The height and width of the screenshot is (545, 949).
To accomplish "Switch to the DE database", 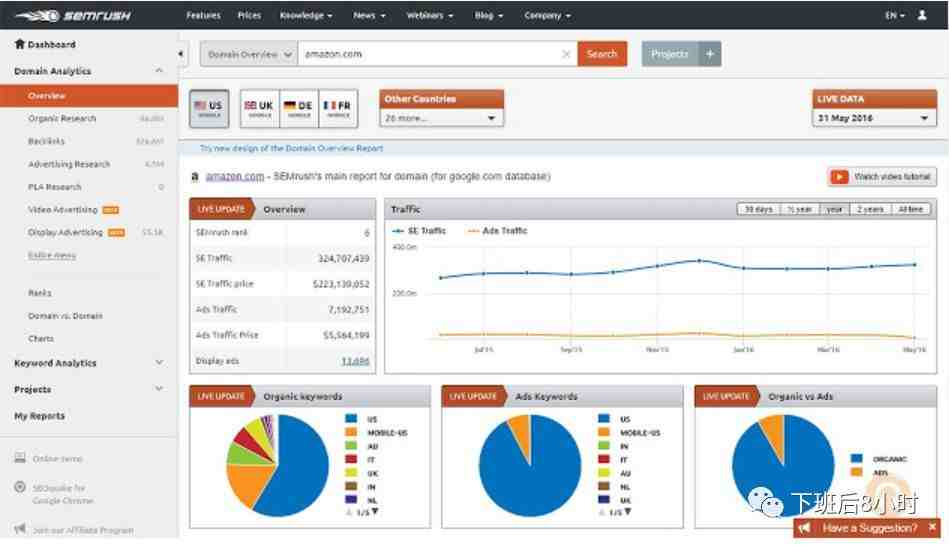I will tap(299, 108).
